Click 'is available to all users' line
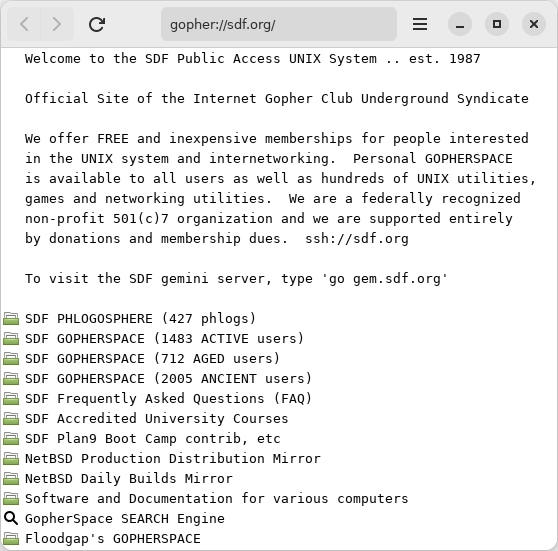 tap(281, 179)
